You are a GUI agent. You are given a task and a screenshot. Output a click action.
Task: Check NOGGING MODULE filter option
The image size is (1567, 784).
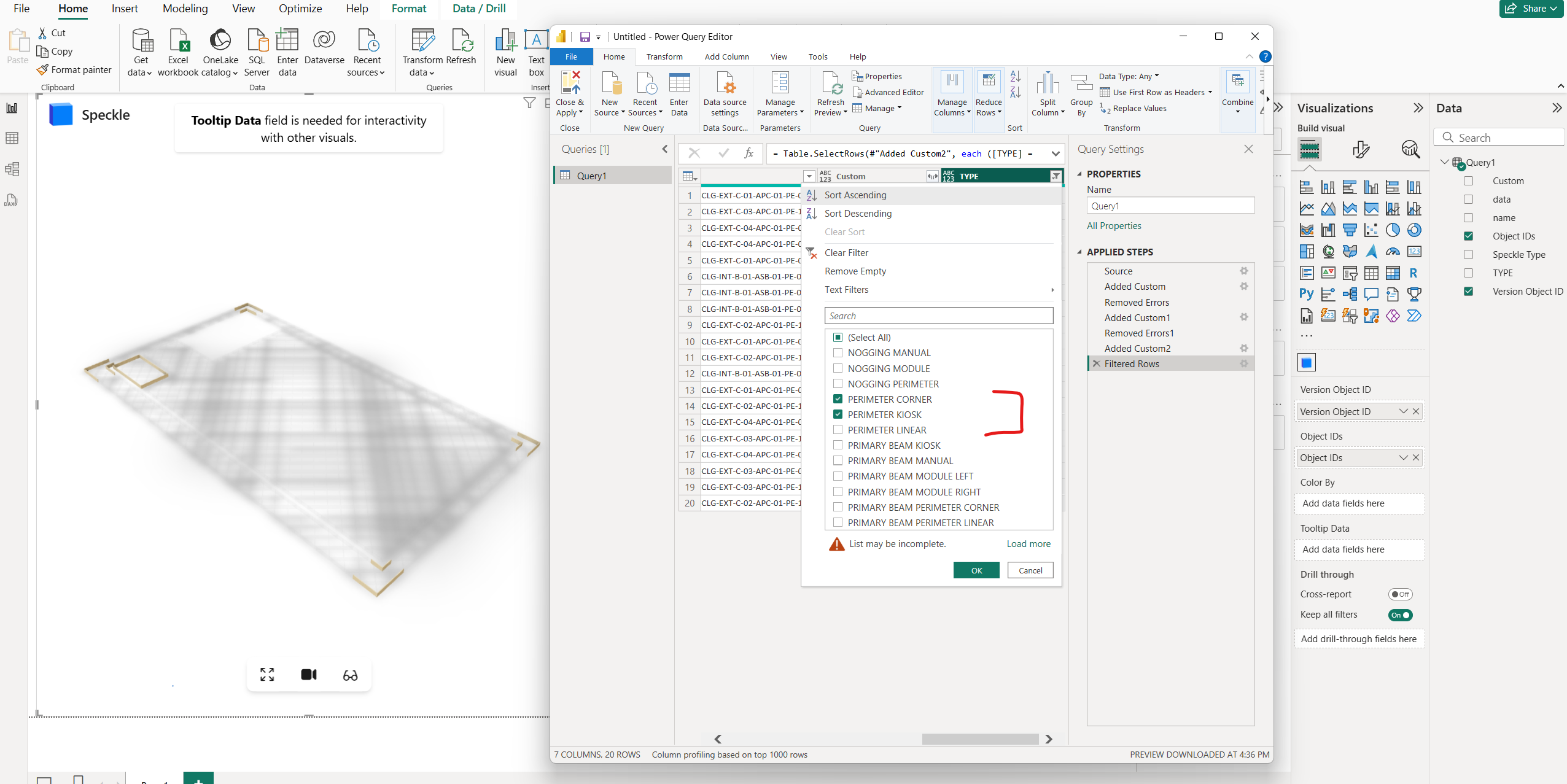coord(838,368)
